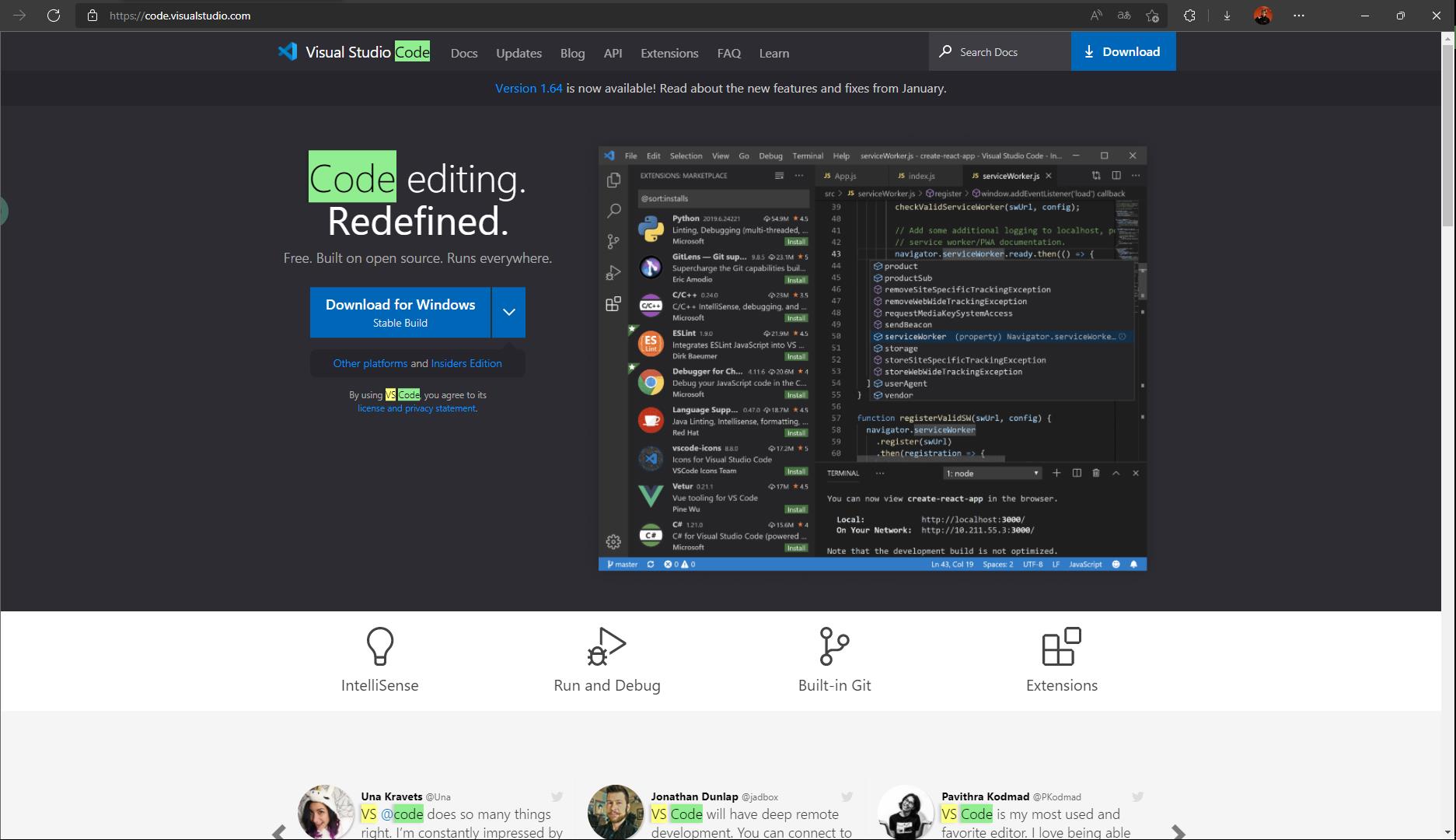
Task: Click the @Una Twitter handle
Action: coord(438,797)
